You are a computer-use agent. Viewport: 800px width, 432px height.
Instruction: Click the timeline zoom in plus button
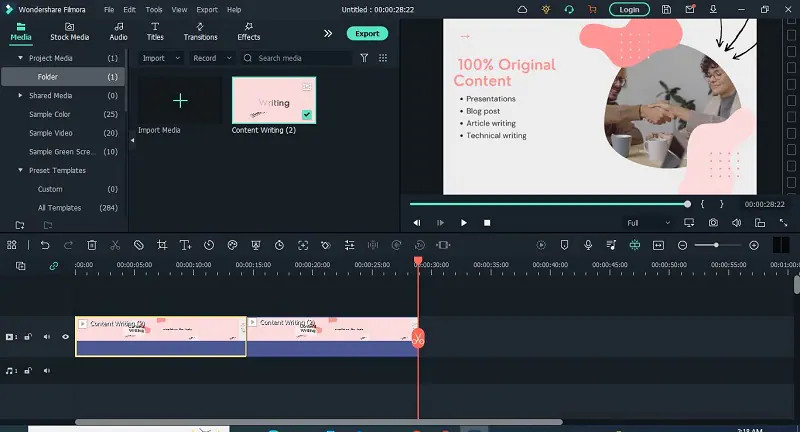(754, 245)
